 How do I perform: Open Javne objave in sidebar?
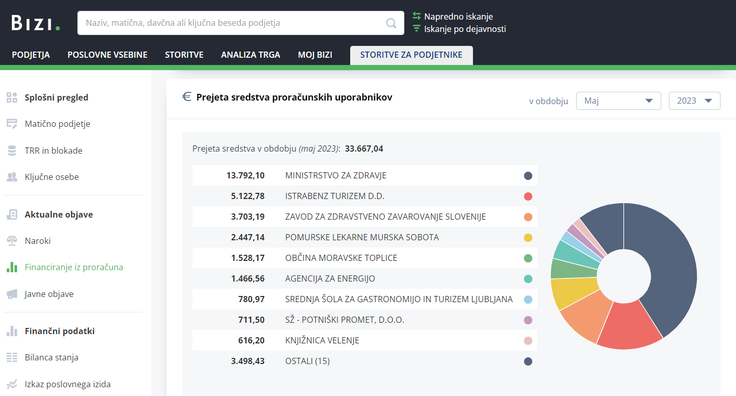coord(49,294)
